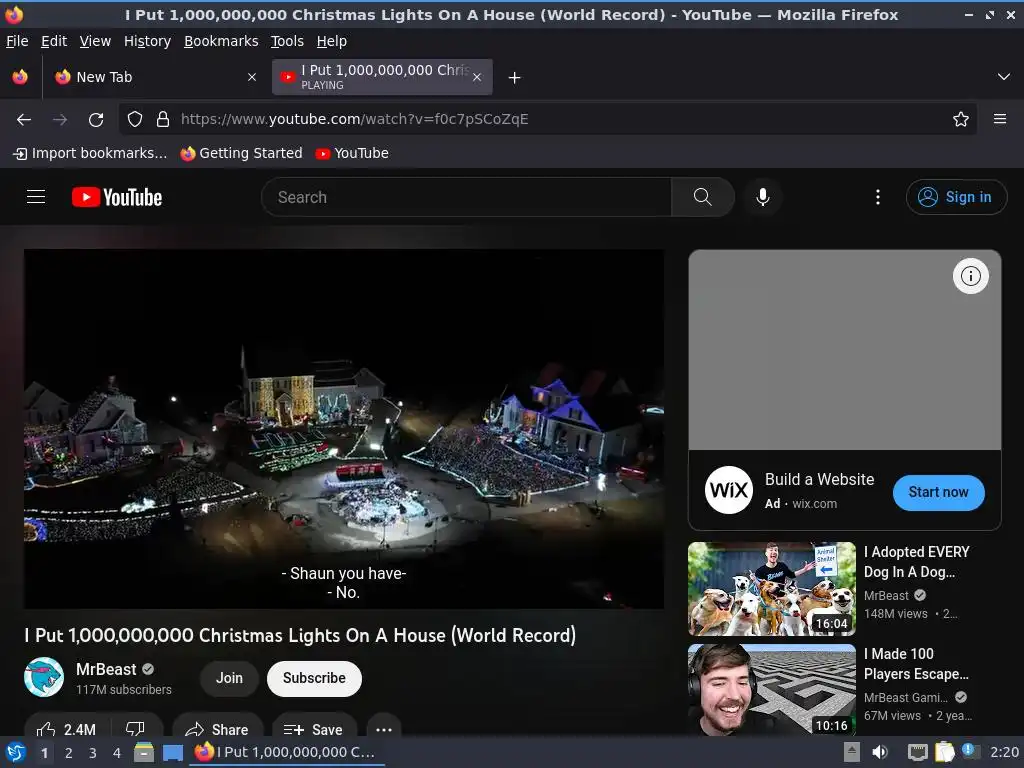
Task: Open the ad info icon
Action: point(970,276)
